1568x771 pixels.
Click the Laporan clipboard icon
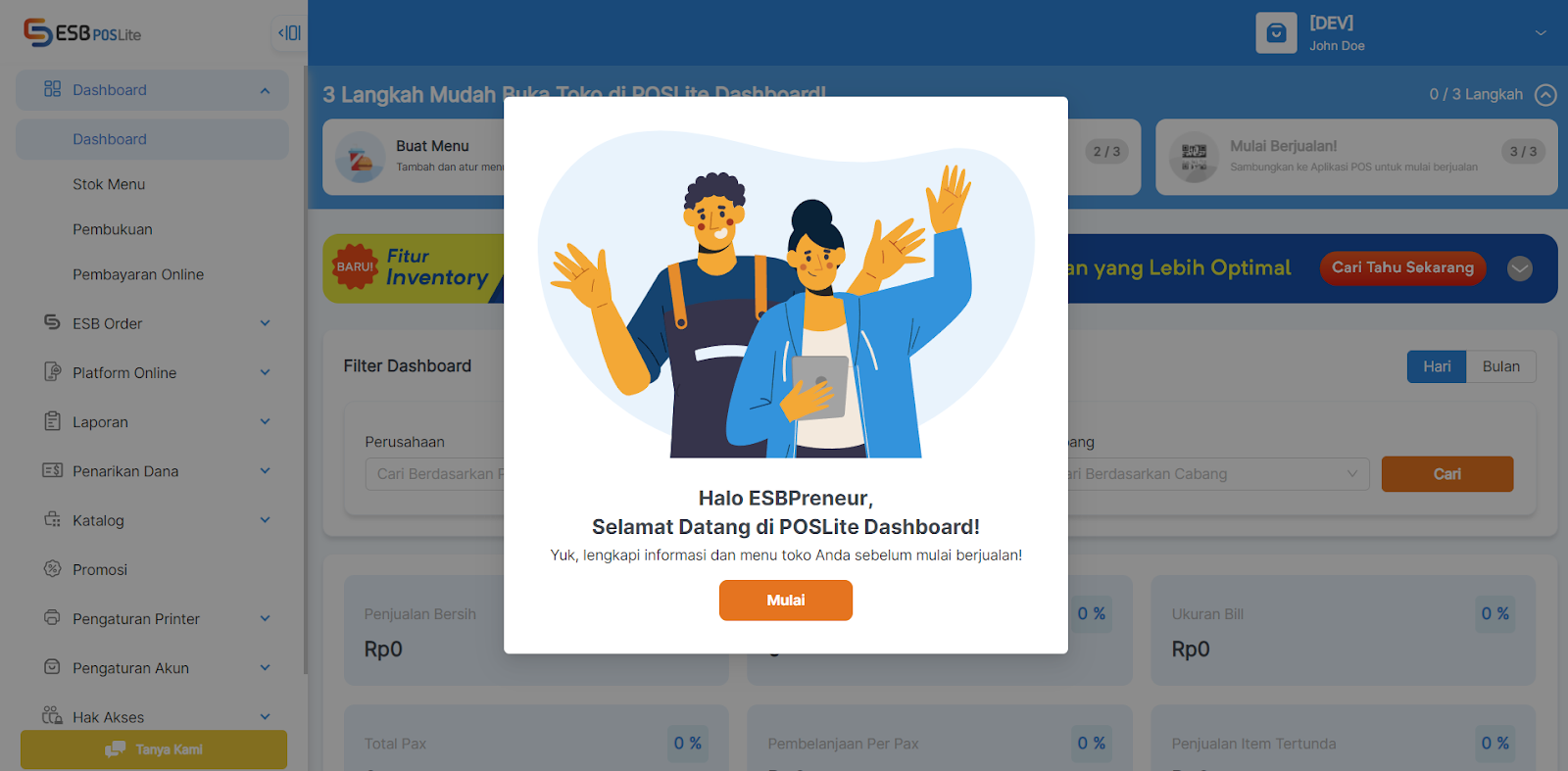click(x=52, y=421)
